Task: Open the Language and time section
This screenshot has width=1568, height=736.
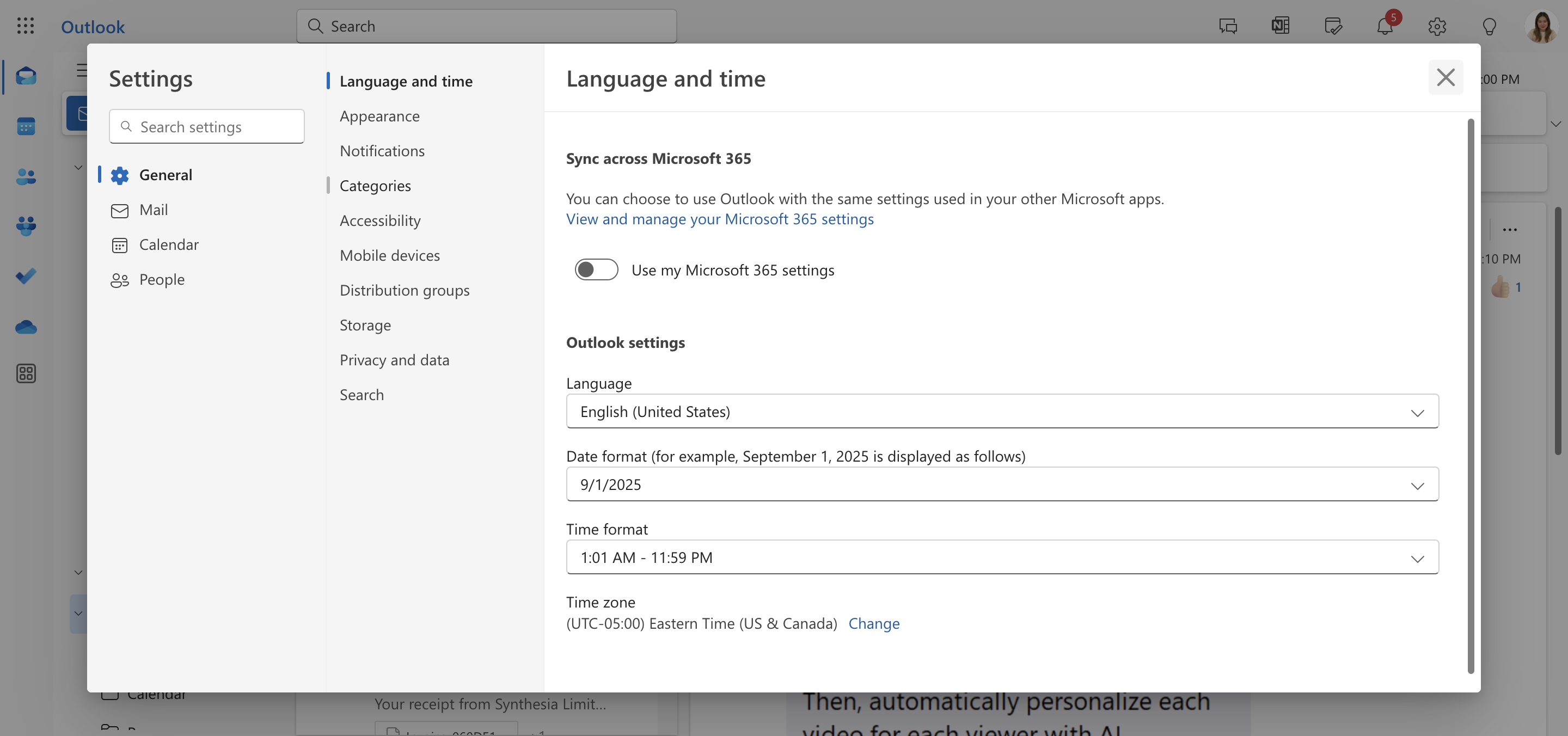Action: pyautogui.click(x=406, y=81)
